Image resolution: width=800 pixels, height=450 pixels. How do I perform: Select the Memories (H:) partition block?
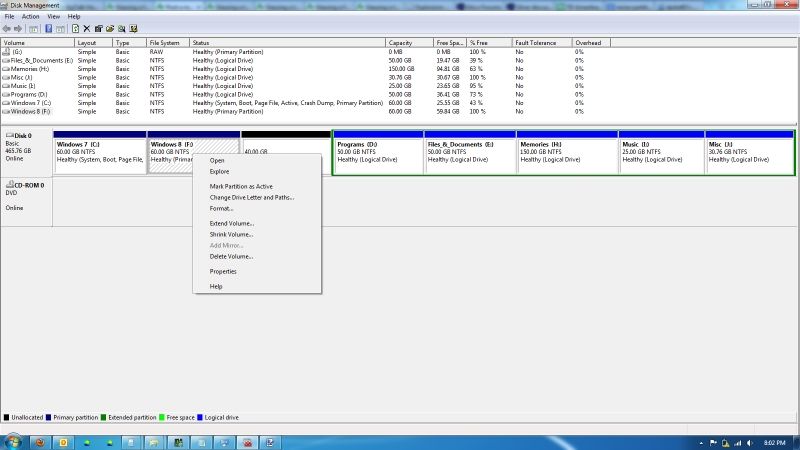pos(567,152)
